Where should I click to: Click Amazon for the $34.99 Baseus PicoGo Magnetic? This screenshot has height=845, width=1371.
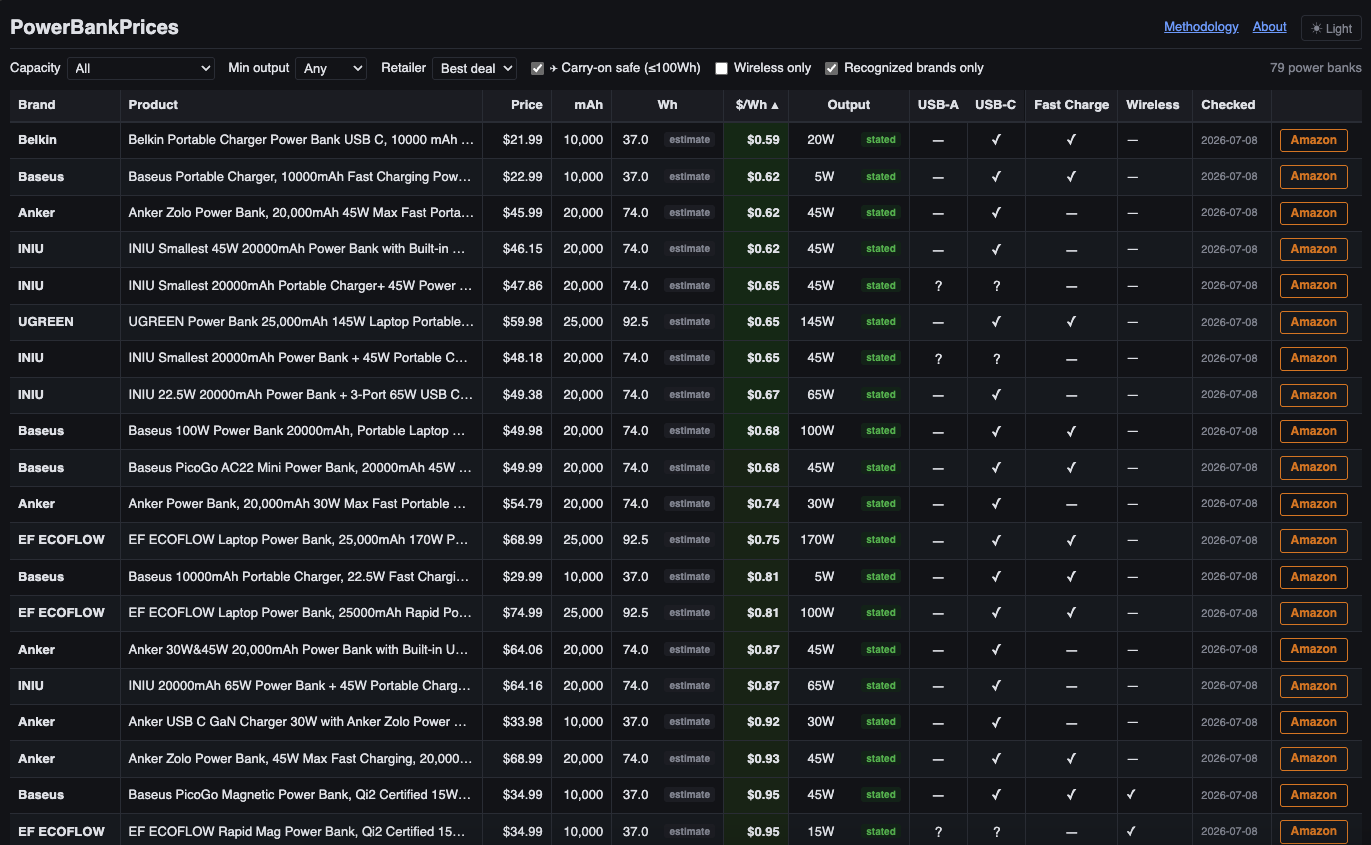pyautogui.click(x=1313, y=795)
